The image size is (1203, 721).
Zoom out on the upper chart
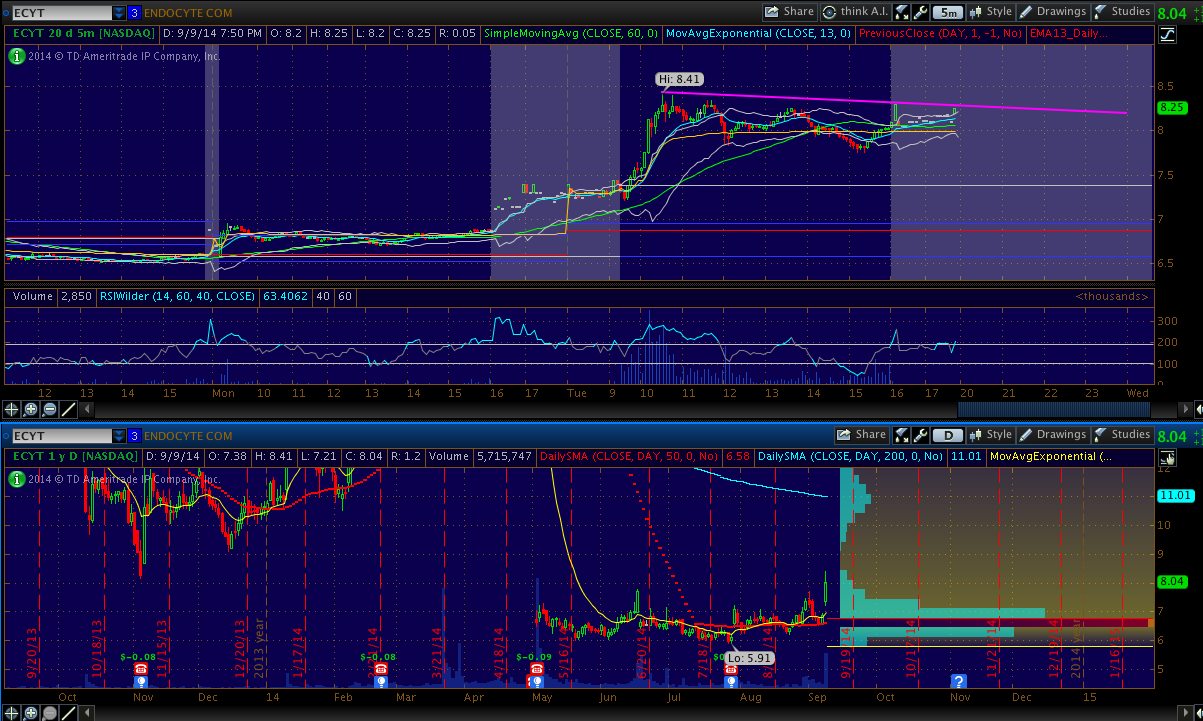[49, 408]
